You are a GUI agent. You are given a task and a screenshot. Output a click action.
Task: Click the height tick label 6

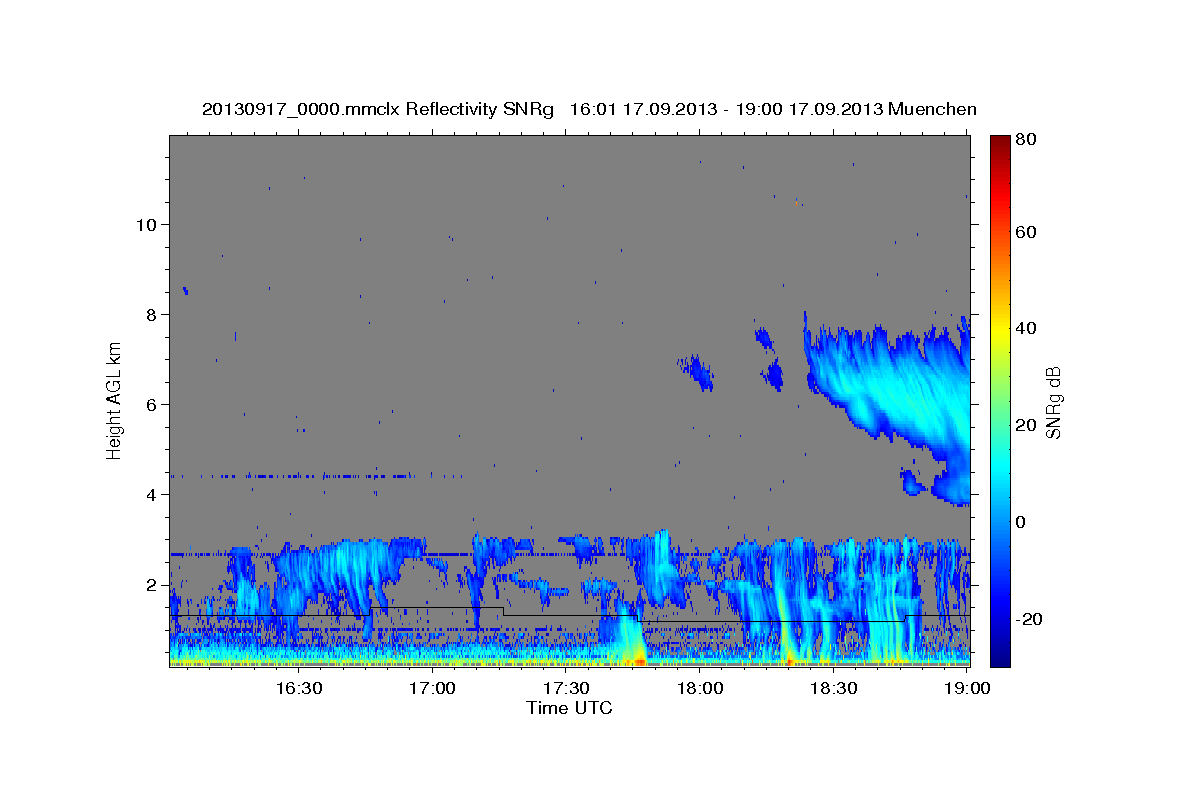pyautogui.click(x=151, y=405)
